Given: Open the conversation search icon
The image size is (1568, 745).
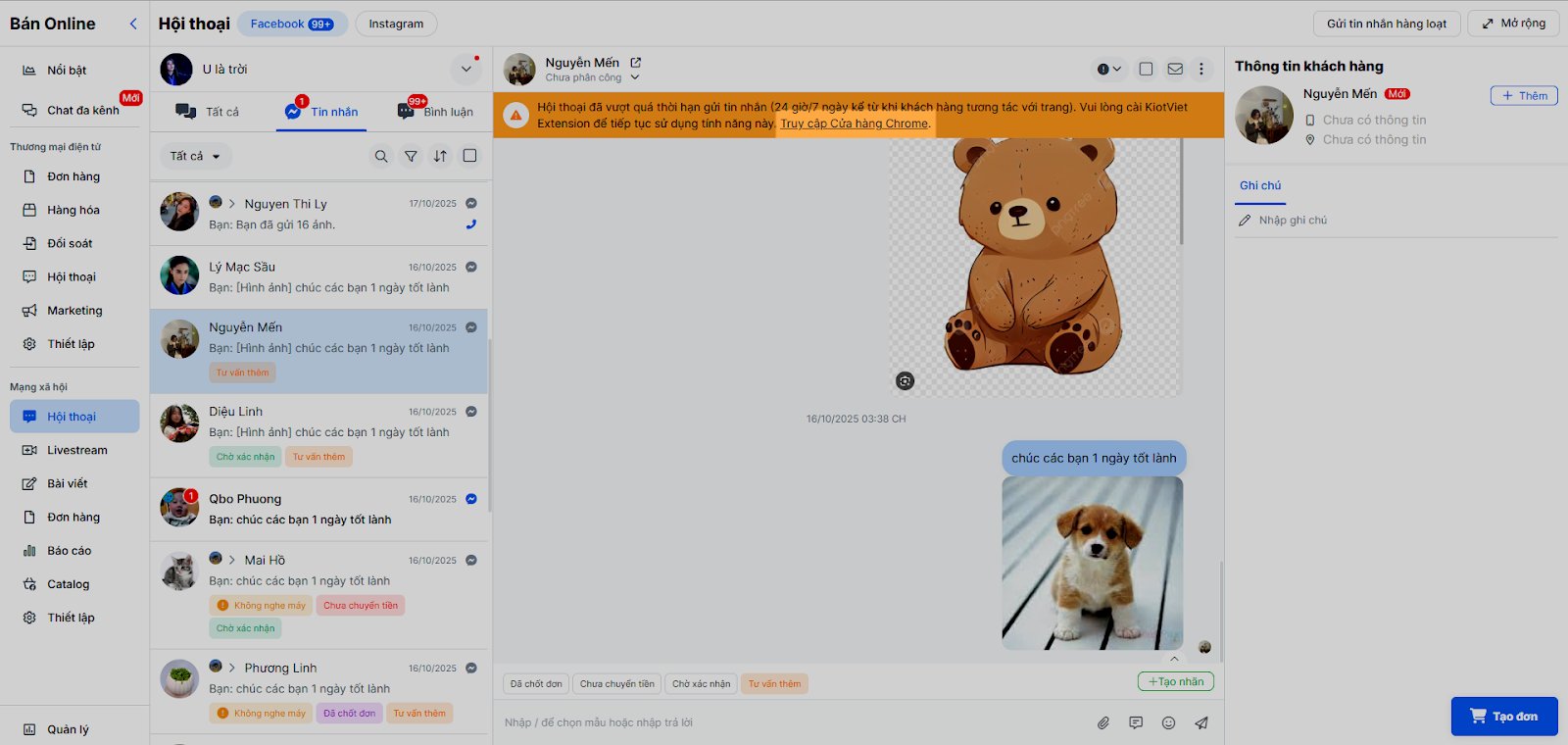Looking at the screenshot, I should tap(381, 156).
